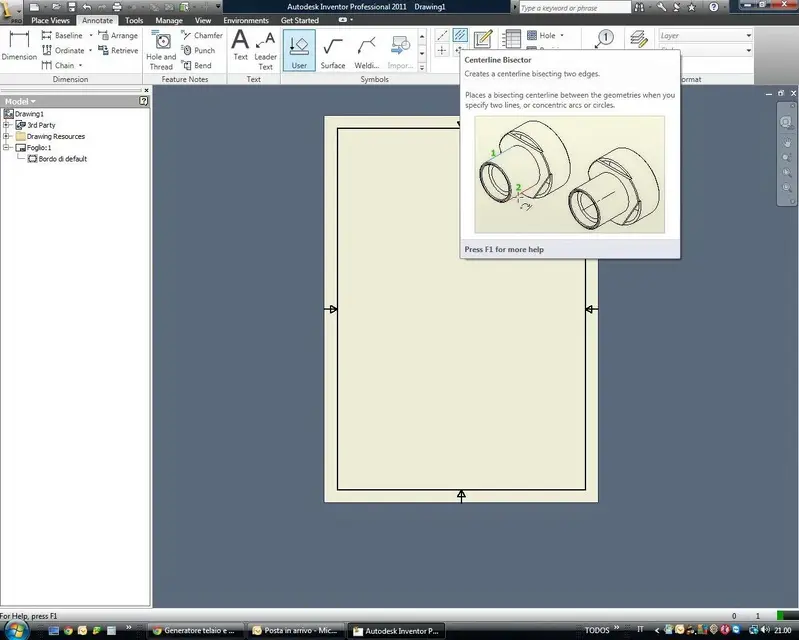
Task: Click the Parts List table icon
Action: pos(511,39)
